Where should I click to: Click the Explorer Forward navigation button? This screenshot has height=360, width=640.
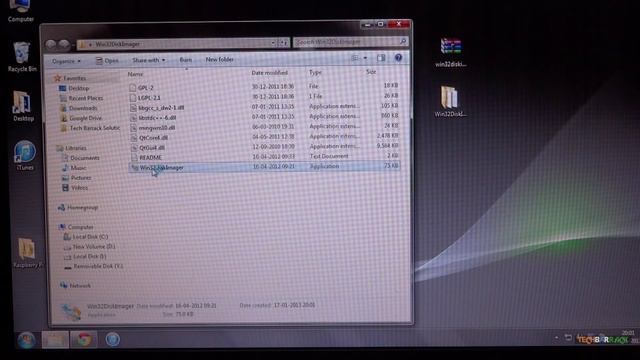(64, 44)
